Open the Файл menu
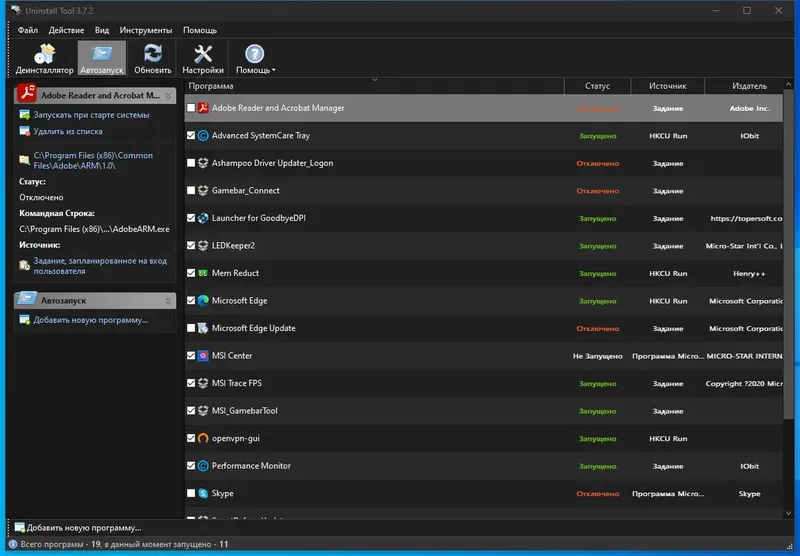Image resolution: width=800 pixels, height=556 pixels. (x=28, y=30)
